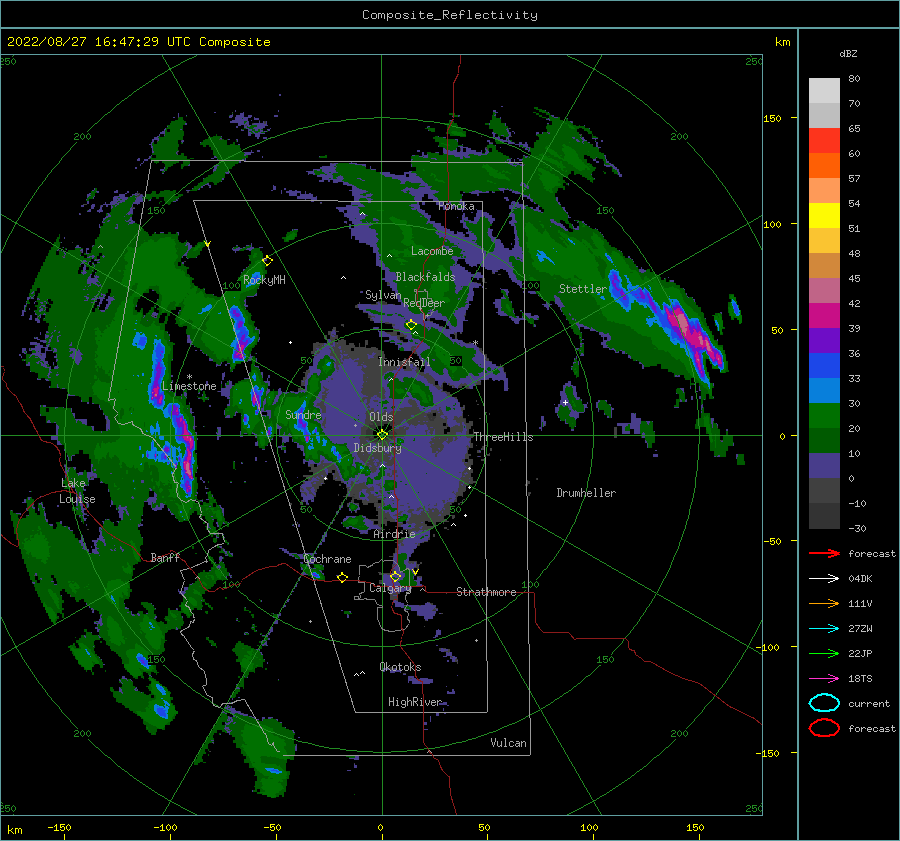The height and width of the screenshot is (841, 900).
Task: Click the Blackfalds city label
Action: click(x=425, y=277)
